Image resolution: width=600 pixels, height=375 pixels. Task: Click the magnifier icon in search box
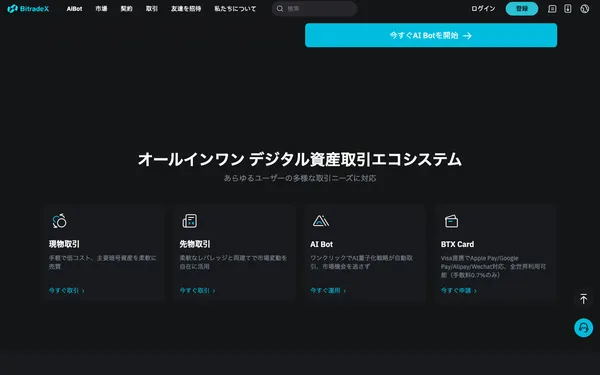point(280,8)
